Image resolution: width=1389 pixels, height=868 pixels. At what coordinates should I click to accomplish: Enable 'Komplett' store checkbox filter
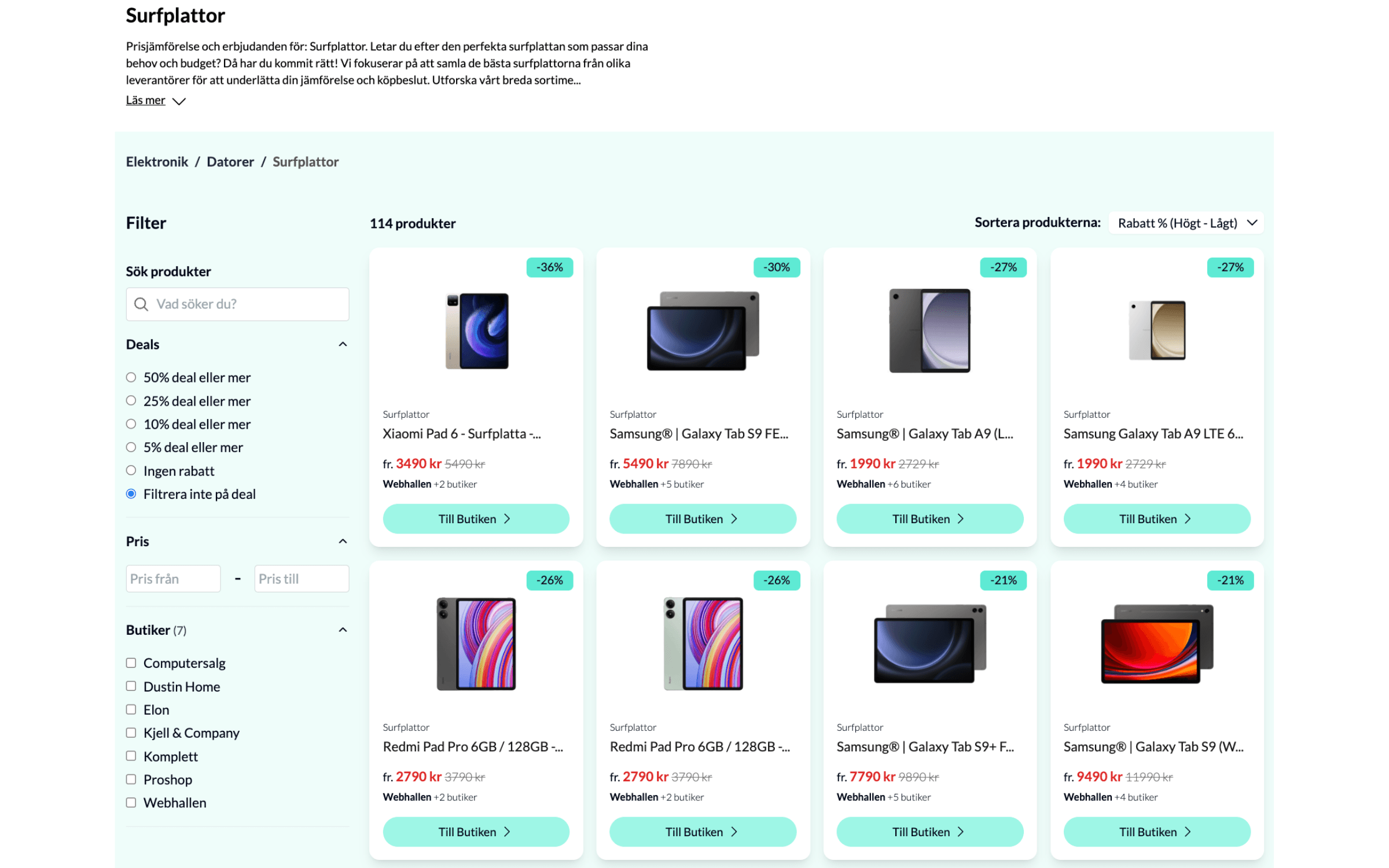point(131,756)
